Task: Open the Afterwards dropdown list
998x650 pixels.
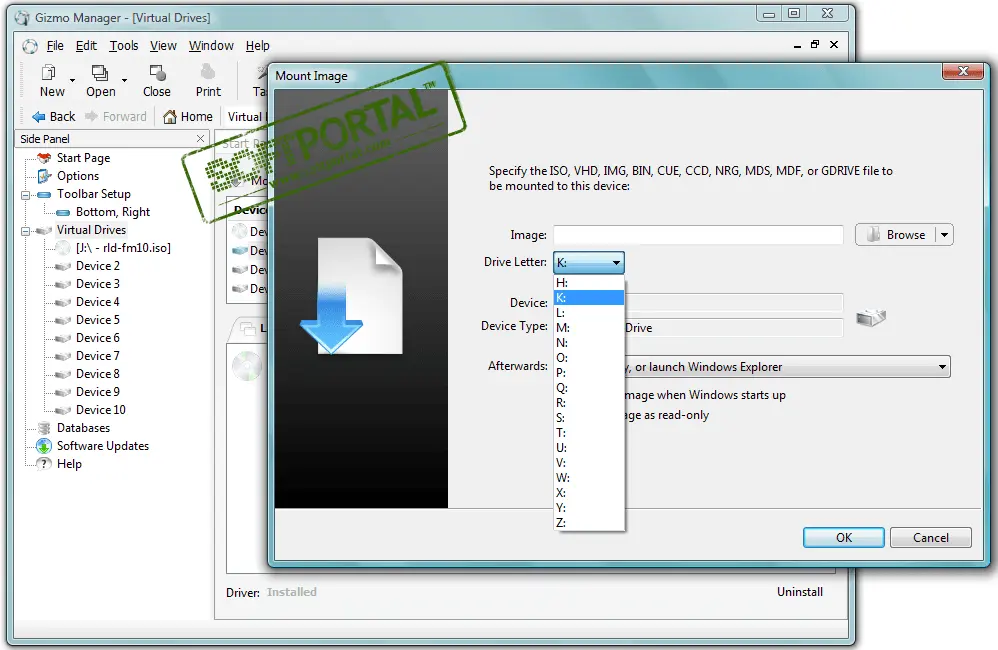Action: [x=941, y=367]
